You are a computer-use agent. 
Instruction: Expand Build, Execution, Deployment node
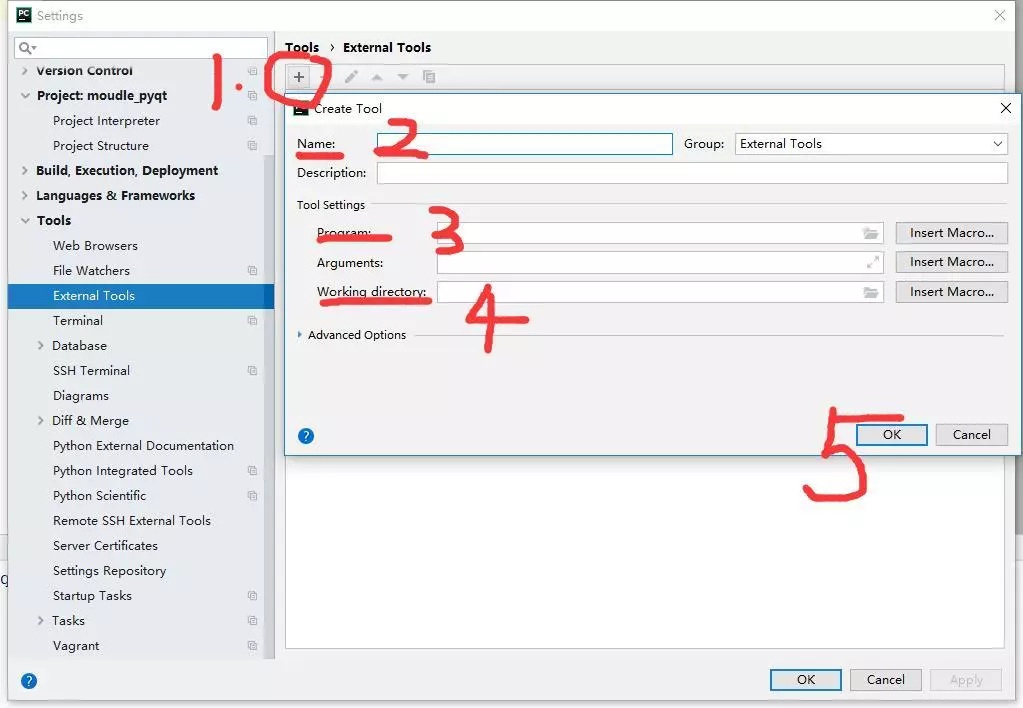pyautogui.click(x=25, y=170)
